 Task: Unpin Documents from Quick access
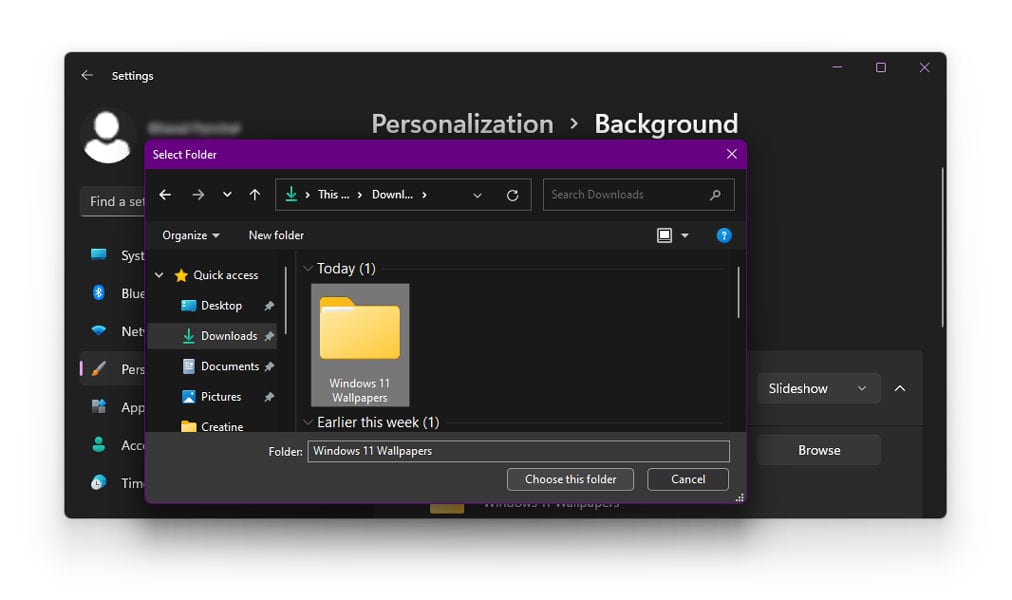point(269,366)
